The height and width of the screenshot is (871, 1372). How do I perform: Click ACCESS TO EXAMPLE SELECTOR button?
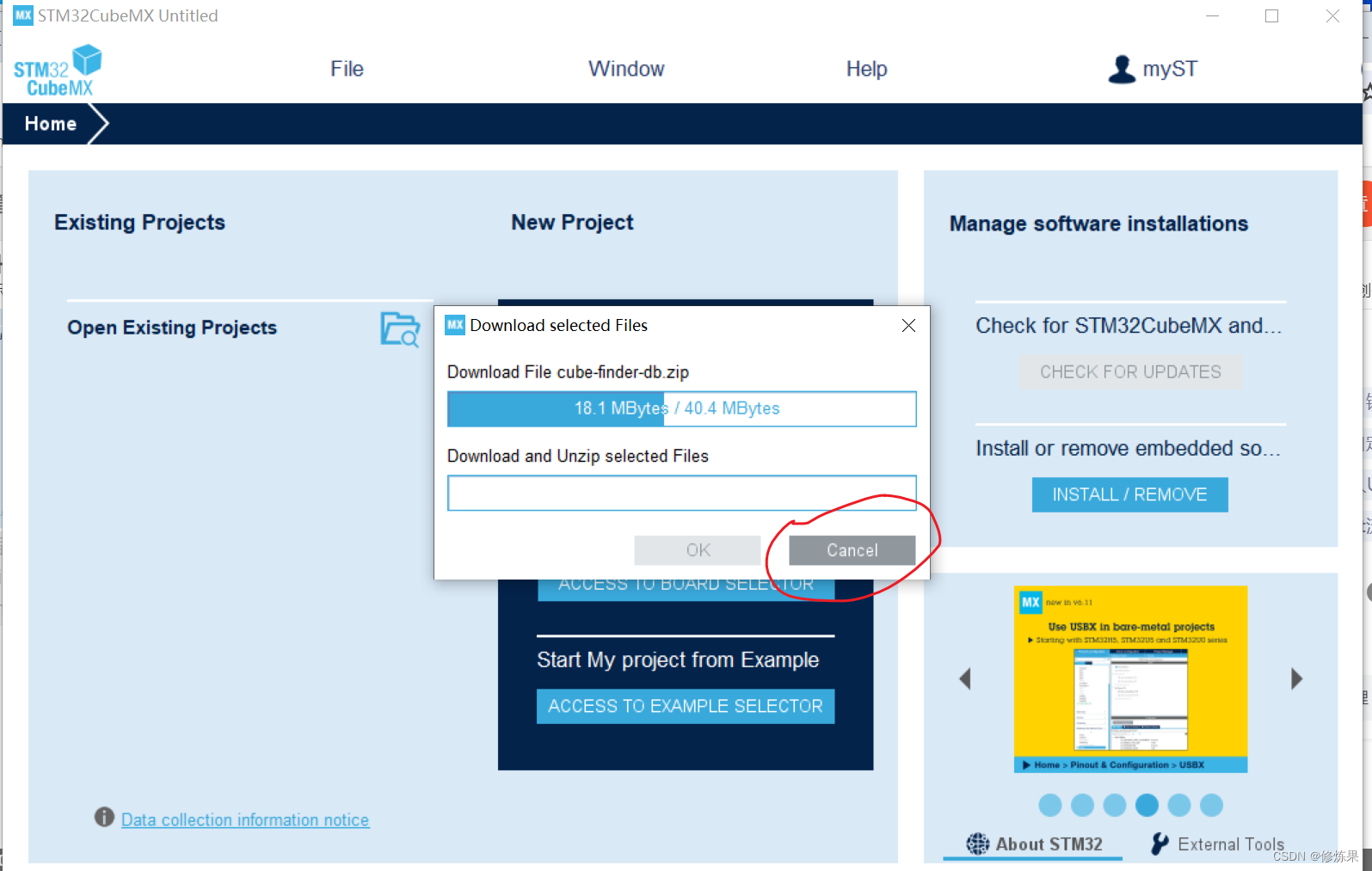point(686,706)
